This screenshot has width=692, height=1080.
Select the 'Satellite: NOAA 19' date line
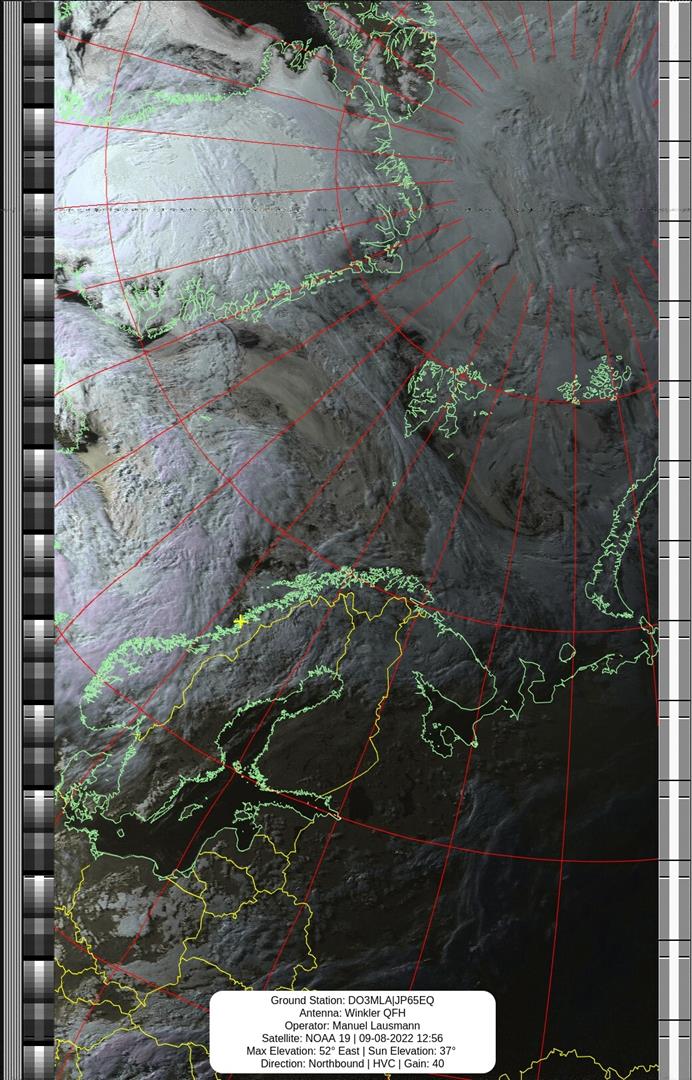352,1038
